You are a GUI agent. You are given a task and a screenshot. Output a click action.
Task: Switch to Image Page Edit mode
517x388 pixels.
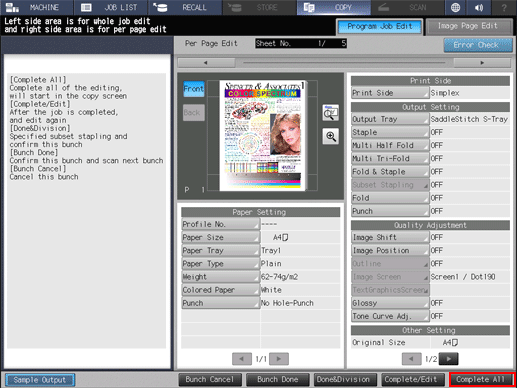click(468, 26)
